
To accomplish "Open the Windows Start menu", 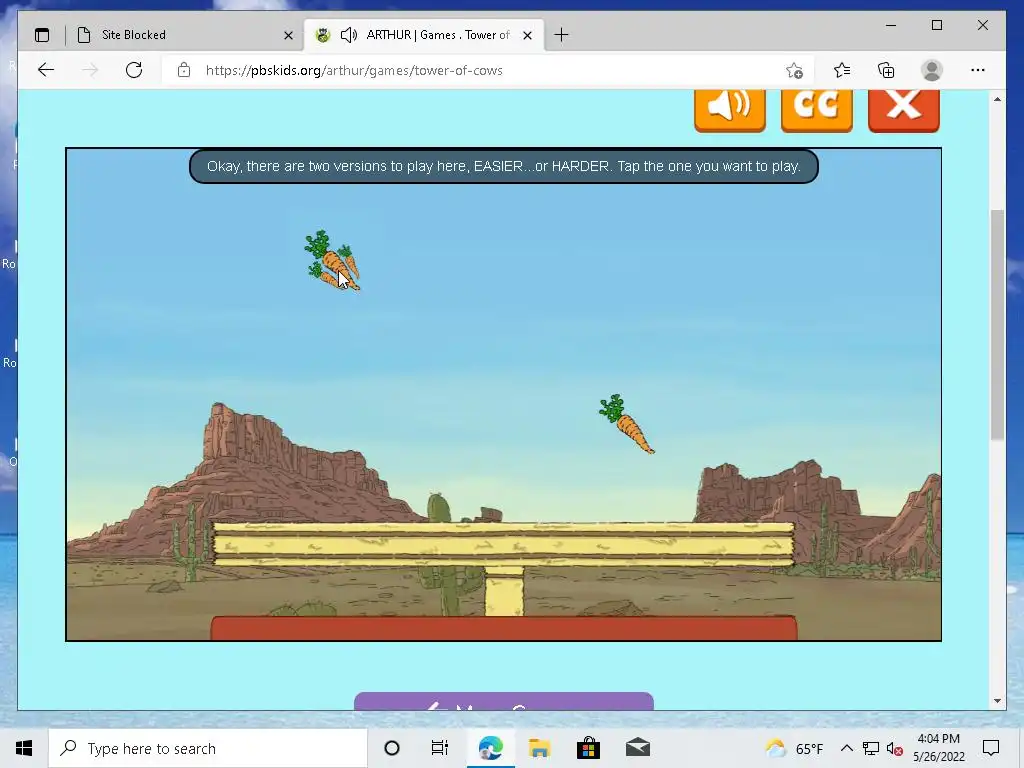I will pos(24,748).
